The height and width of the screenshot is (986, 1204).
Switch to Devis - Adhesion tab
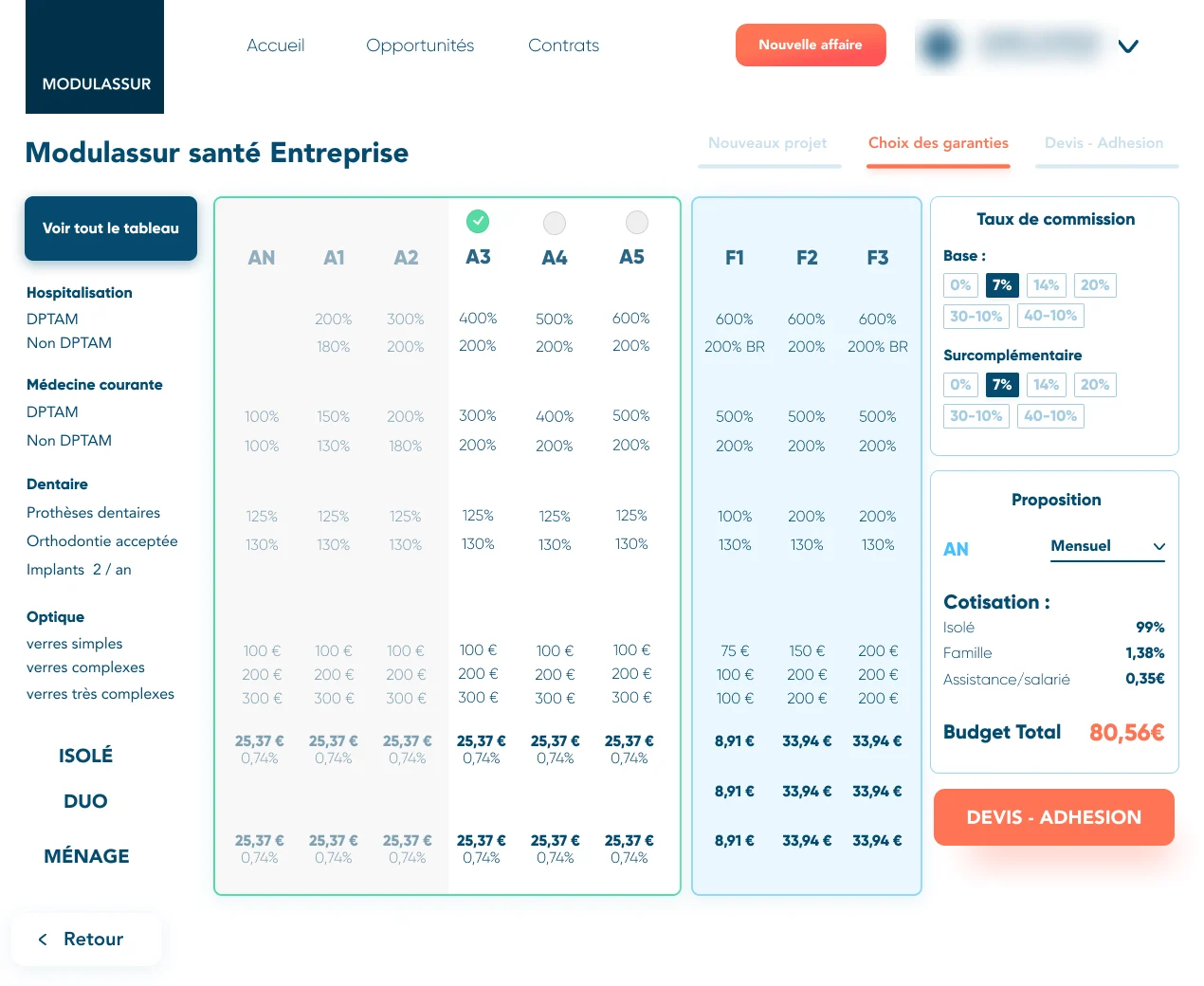coord(1104,143)
